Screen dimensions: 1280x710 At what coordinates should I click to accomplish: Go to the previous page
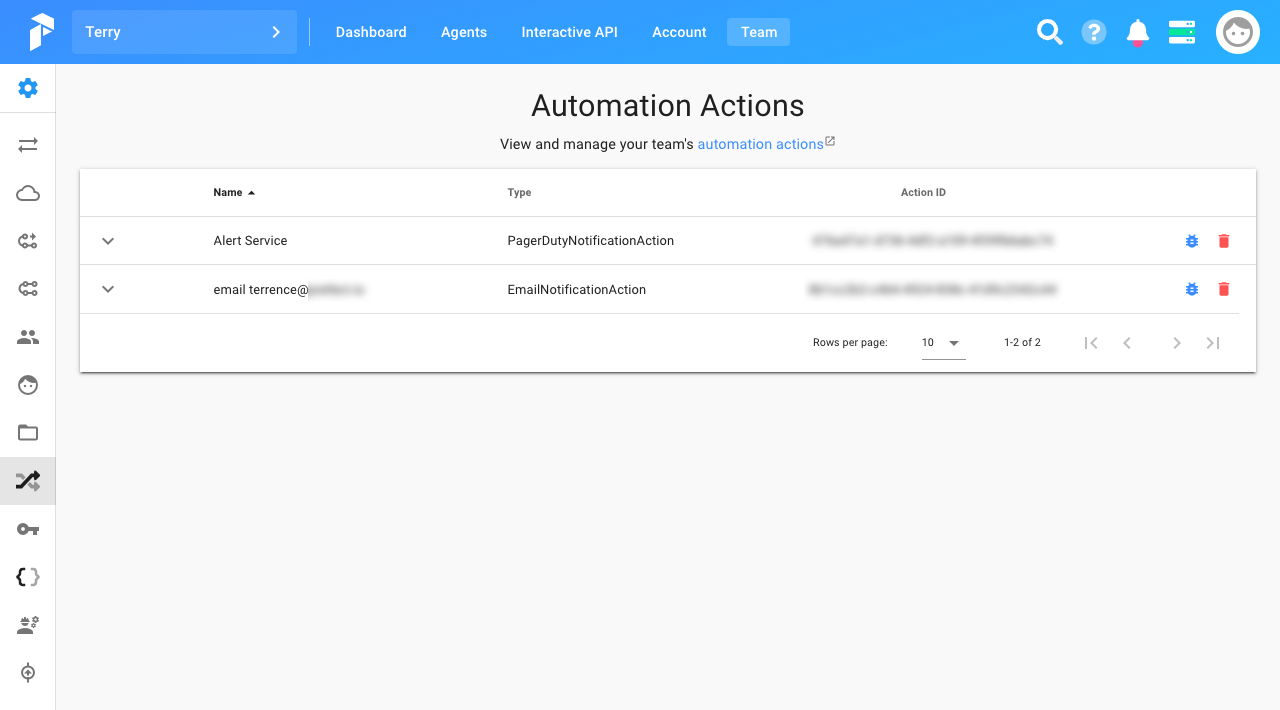(x=1127, y=343)
